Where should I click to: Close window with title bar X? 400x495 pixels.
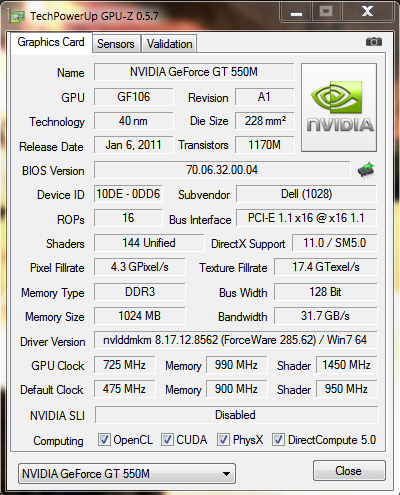click(367, 12)
